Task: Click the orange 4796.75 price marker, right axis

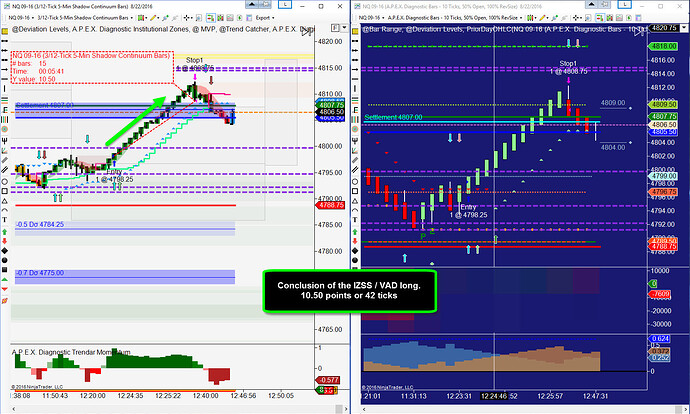Action: pyautogui.click(x=664, y=192)
